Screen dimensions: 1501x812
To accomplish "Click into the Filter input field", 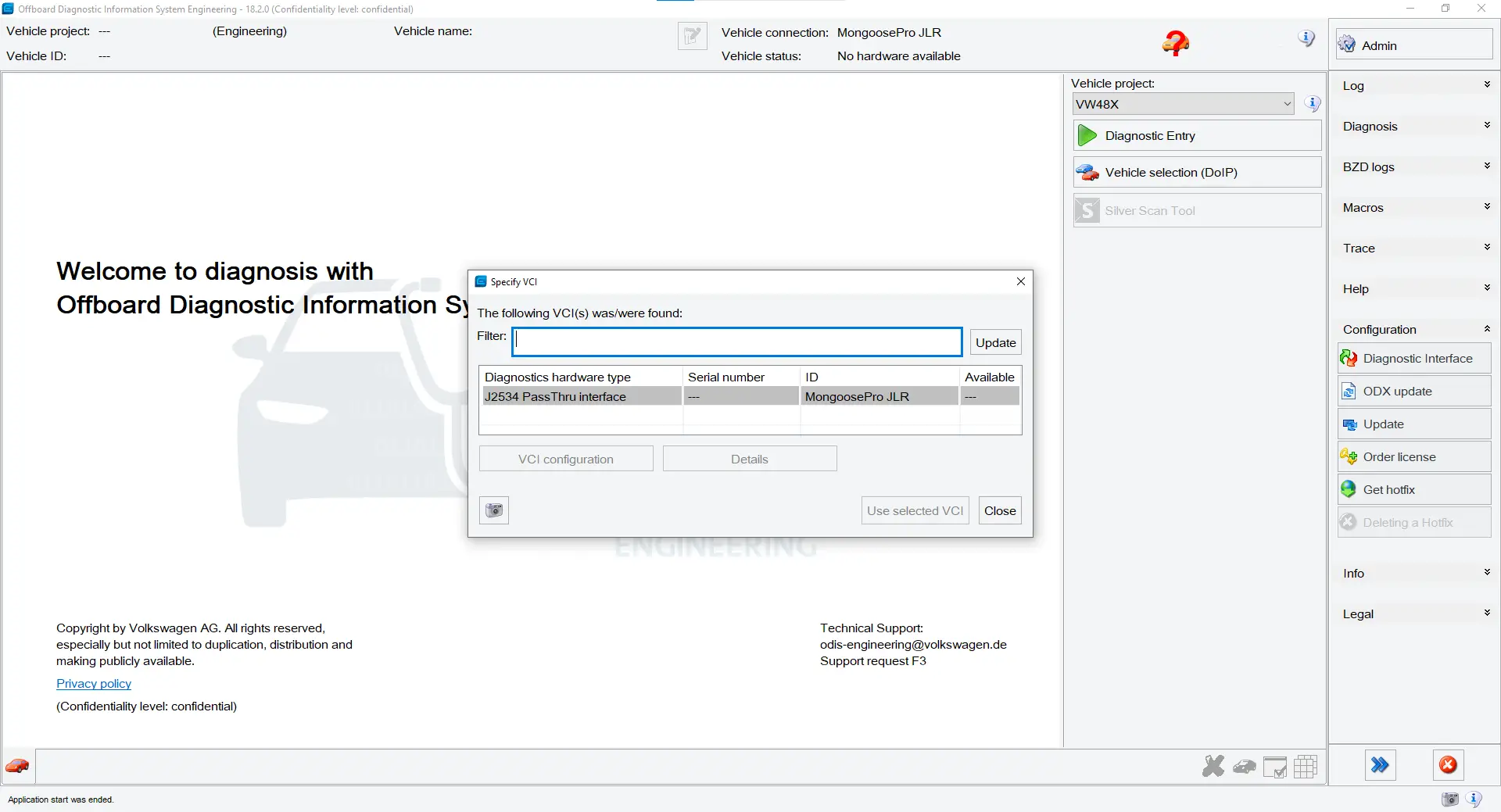I will pyautogui.click(x=737, y=342).
